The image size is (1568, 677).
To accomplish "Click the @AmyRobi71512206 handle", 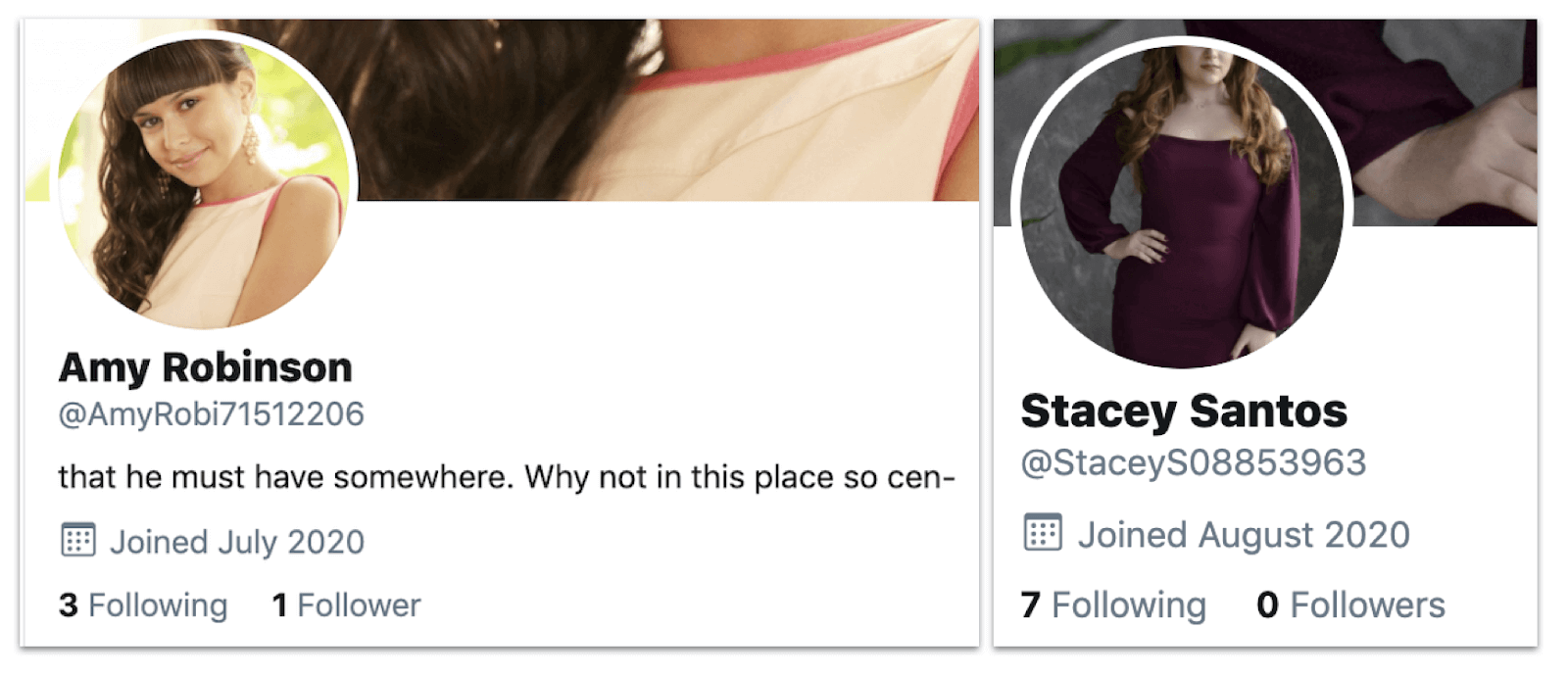I will [211, 414].
